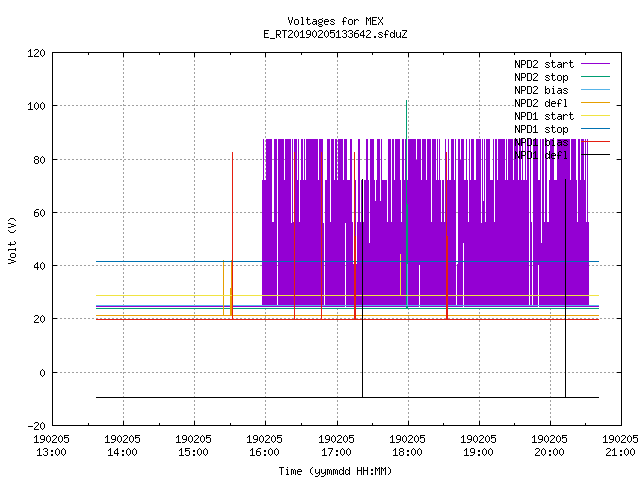Click the green NPD2 stop legend line sample
640x480 pixels.
coord(596,76)
